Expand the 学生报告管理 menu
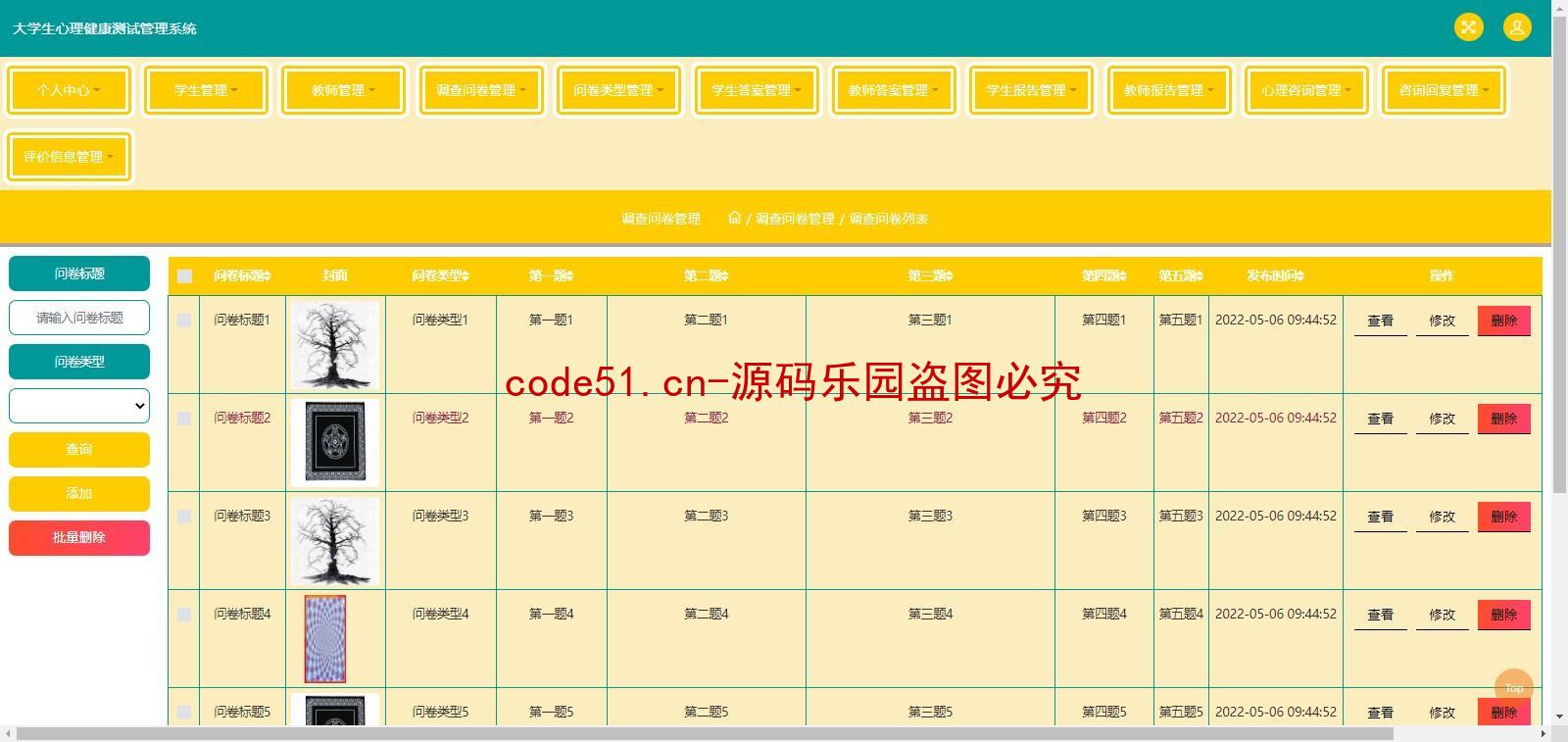The image size is (1568, 742). (1031, 90)
